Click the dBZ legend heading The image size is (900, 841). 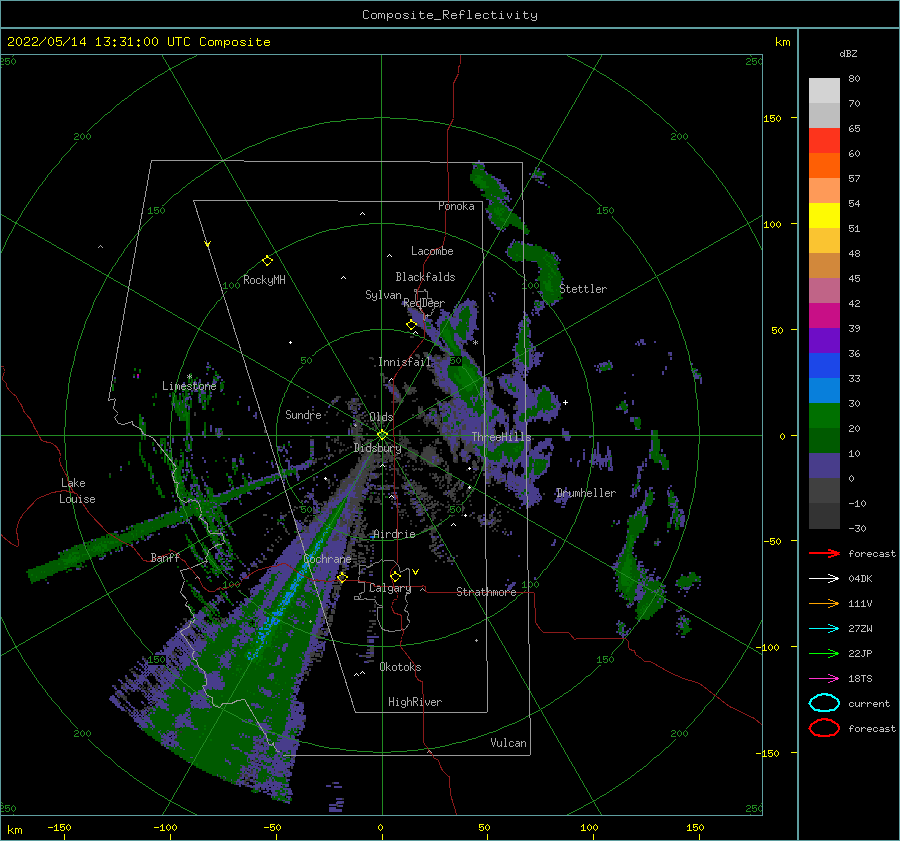(x=848, y=53)
